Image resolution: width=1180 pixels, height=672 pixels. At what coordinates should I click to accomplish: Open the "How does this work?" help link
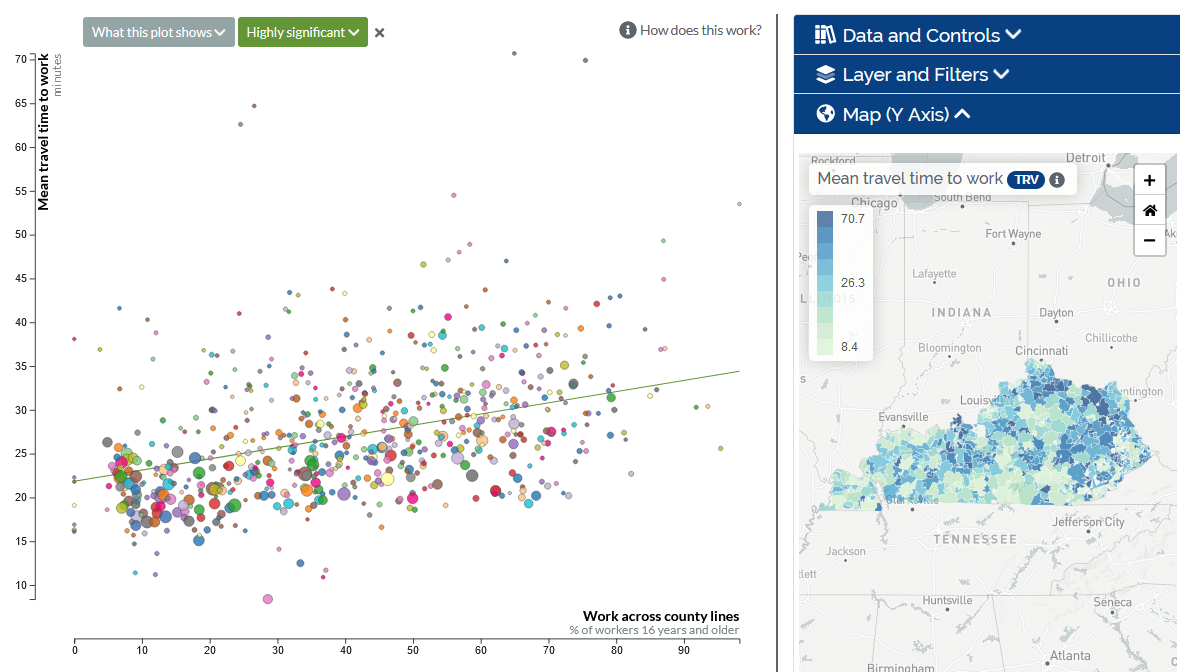coord(691,30)
